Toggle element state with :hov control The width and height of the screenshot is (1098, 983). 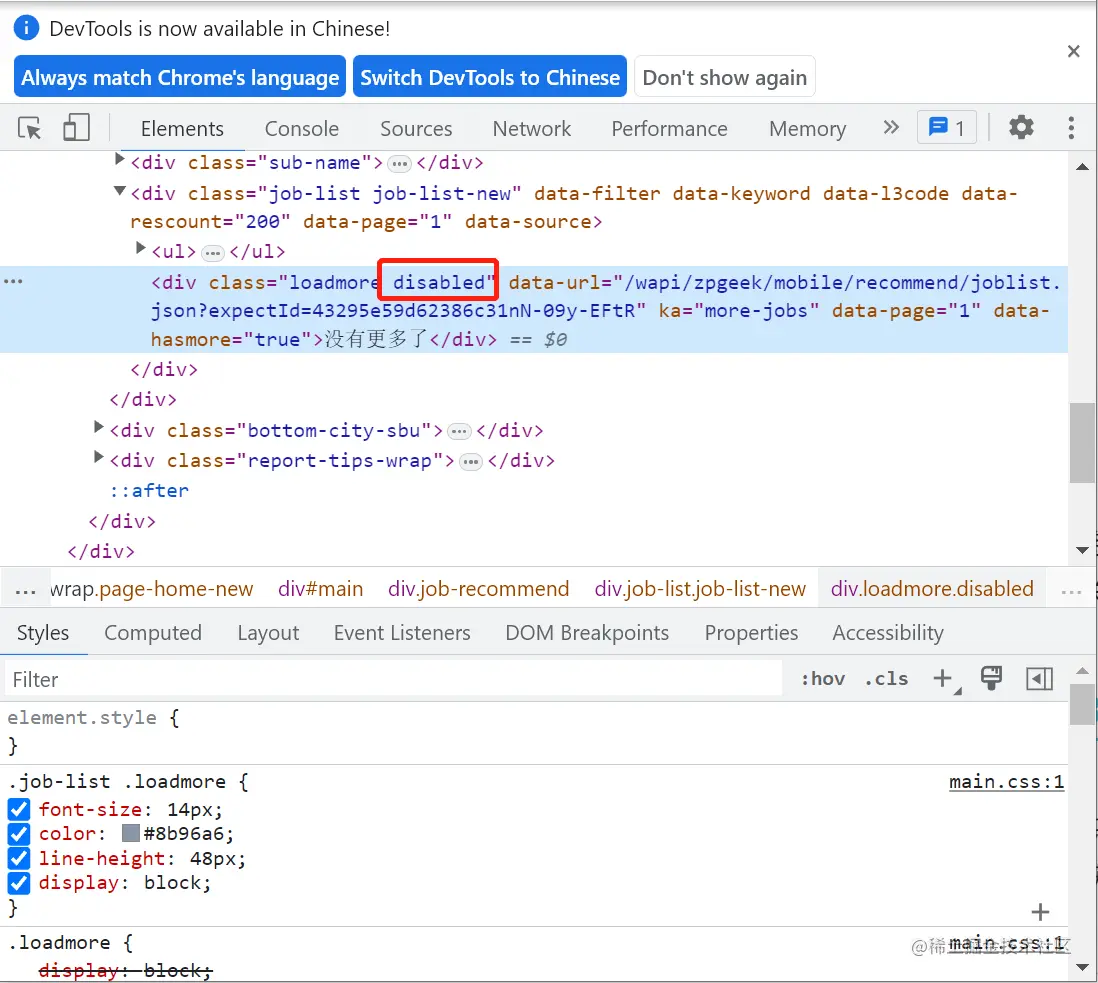pyautogui.click(x=822, y=679)
